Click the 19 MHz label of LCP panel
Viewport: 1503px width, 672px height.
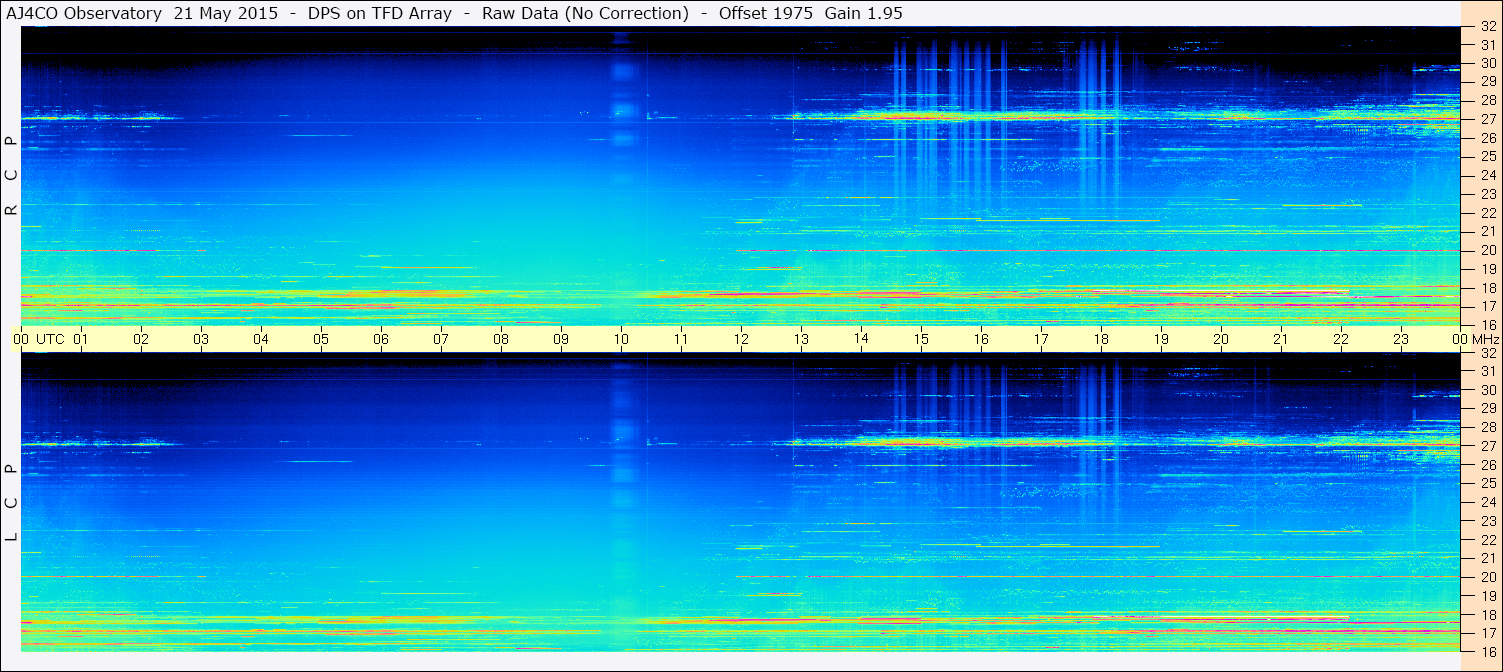(1488, 596)
